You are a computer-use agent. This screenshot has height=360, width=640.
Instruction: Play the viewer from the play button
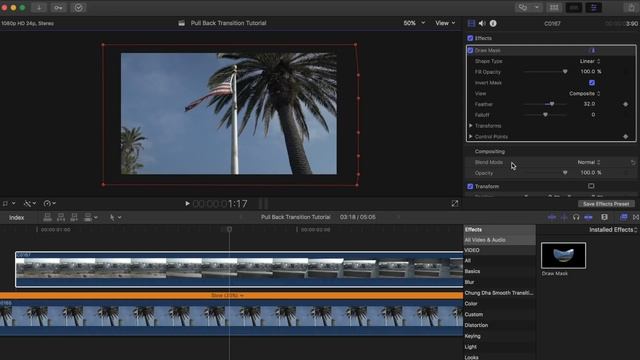click(x=187, y=203)
